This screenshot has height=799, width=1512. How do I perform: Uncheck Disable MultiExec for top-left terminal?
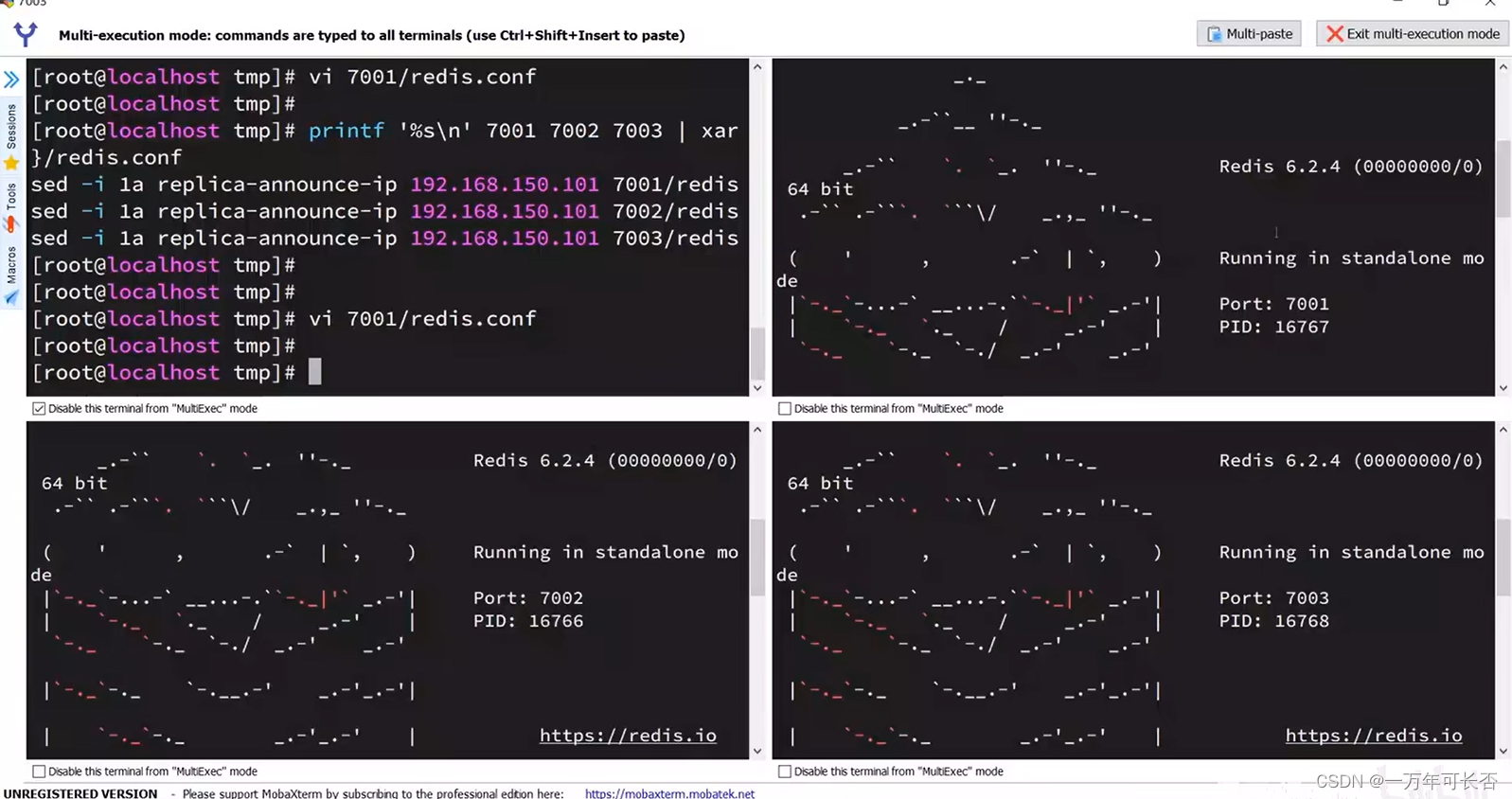pyautogui.click(x=39, y=409)
